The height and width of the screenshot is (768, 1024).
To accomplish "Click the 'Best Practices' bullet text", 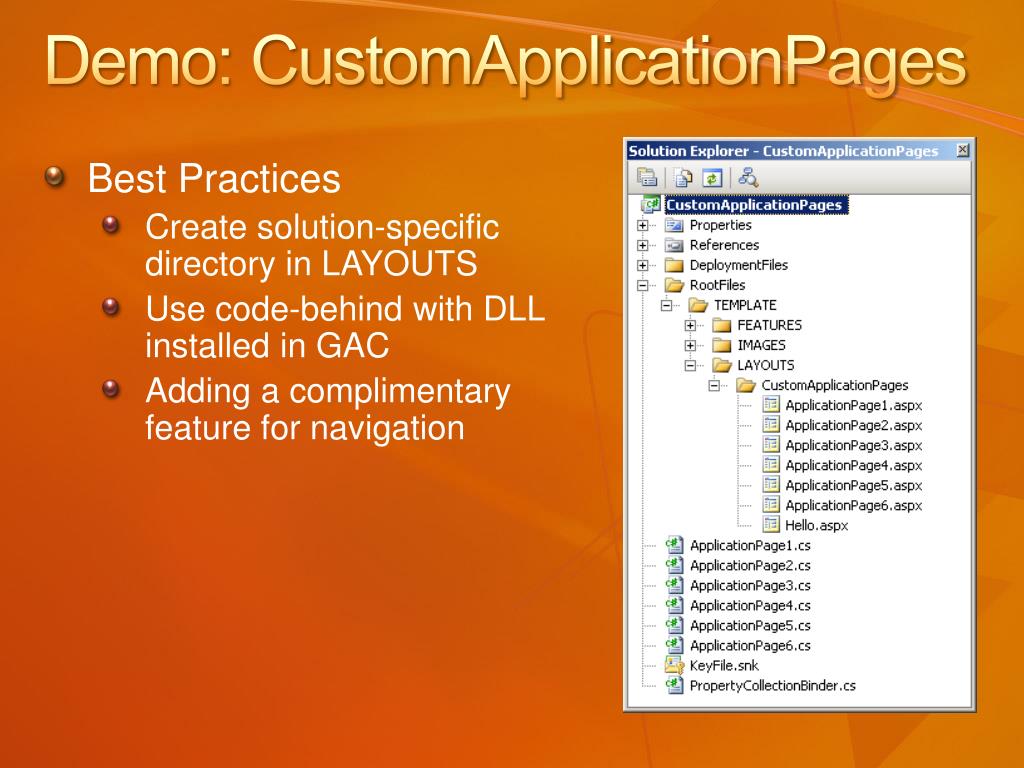I will pyautogui.click(x=214, y=178).
